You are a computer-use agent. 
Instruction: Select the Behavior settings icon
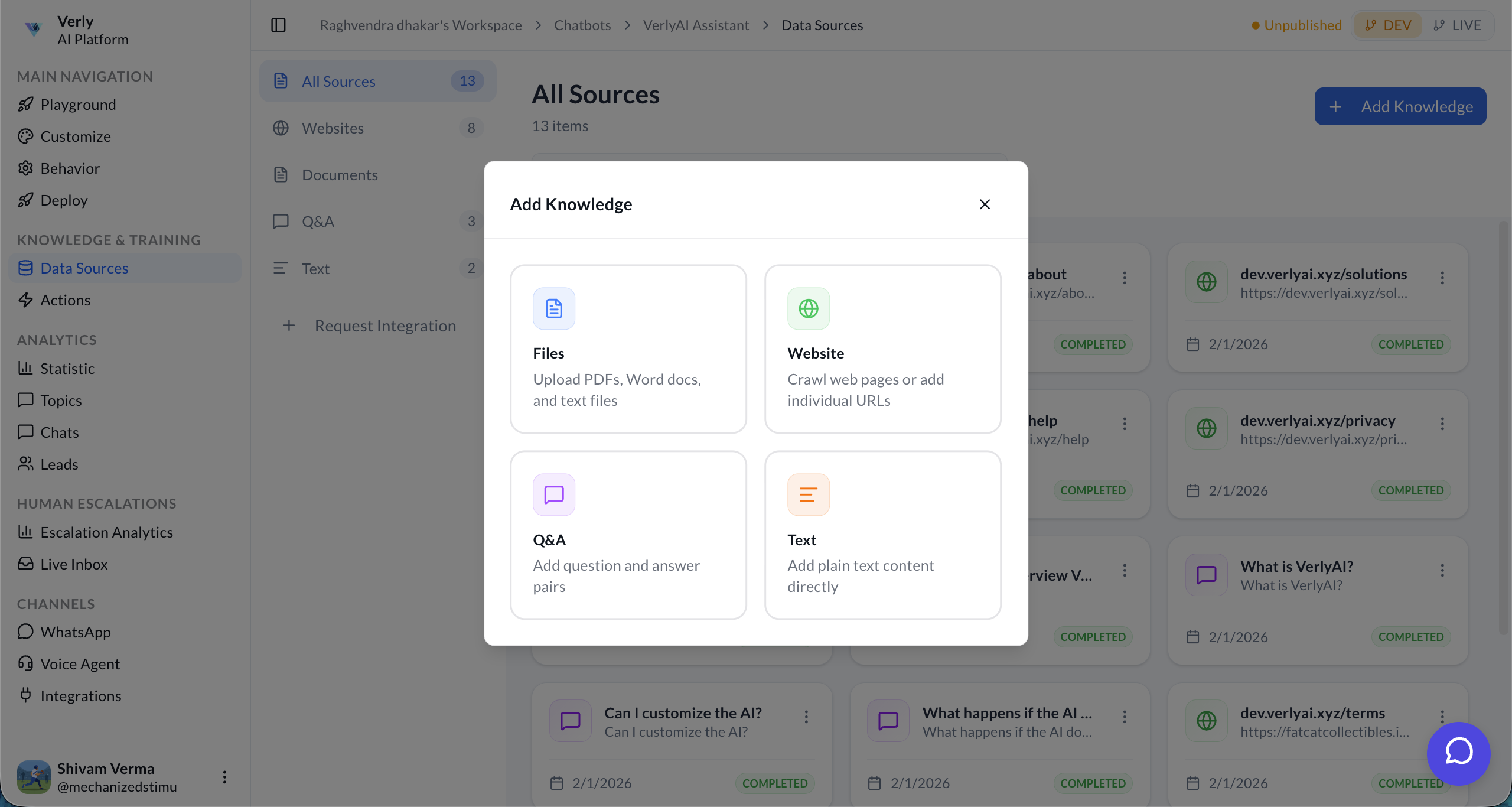pyautogui.click(x=25, y=168)
